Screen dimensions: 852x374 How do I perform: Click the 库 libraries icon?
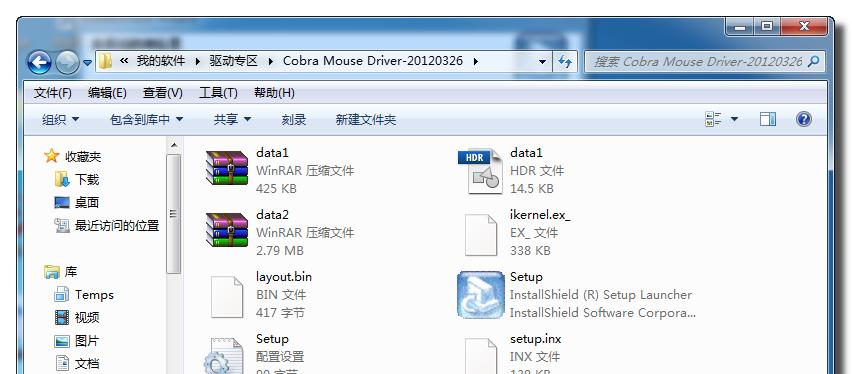(x=52, y=271)
